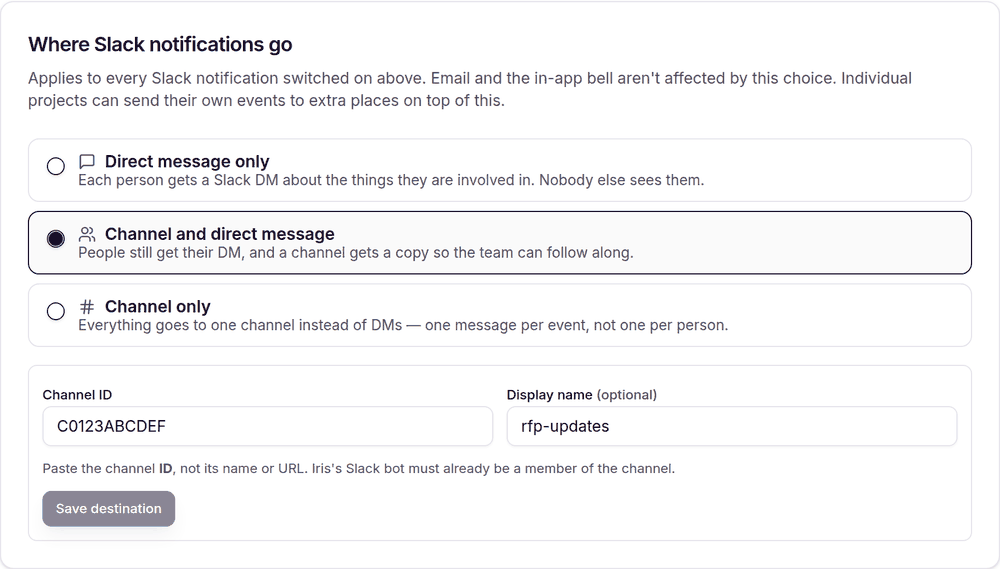The width and height of the screenshot is (1000, 569).
Task: Click the speech bubble icon for Direct message
Action: [87, 161]
